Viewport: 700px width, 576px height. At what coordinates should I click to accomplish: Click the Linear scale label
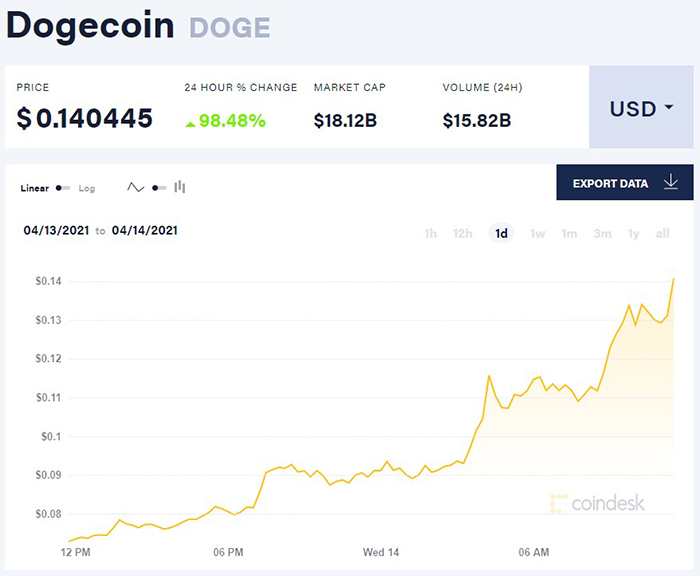pos(35,188)
